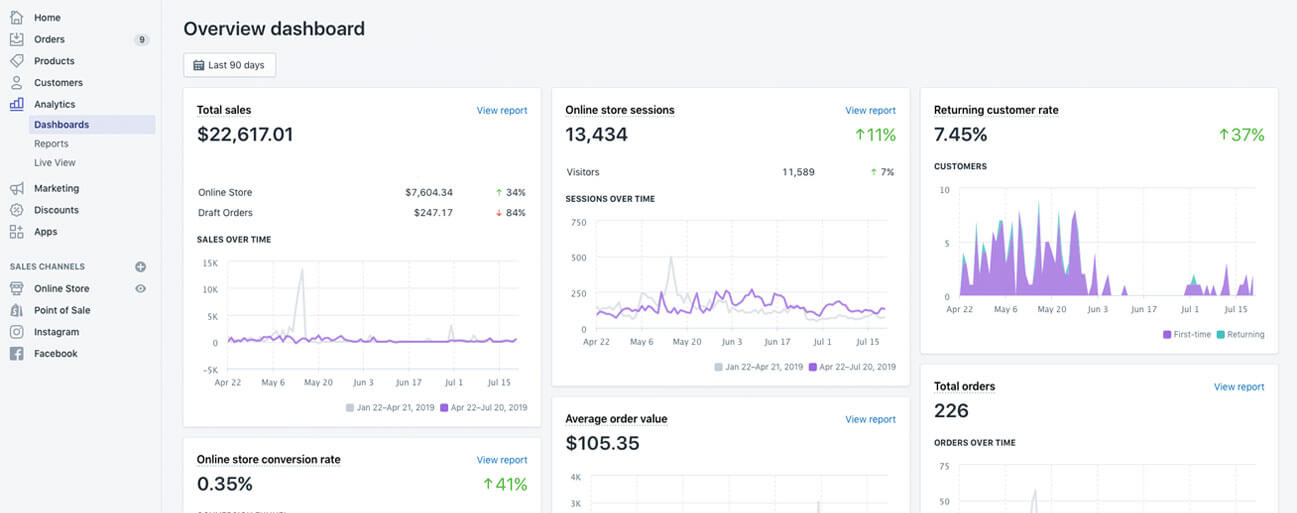
Task: Click the Point of Sale bag icon
Action: pos(16,310)
